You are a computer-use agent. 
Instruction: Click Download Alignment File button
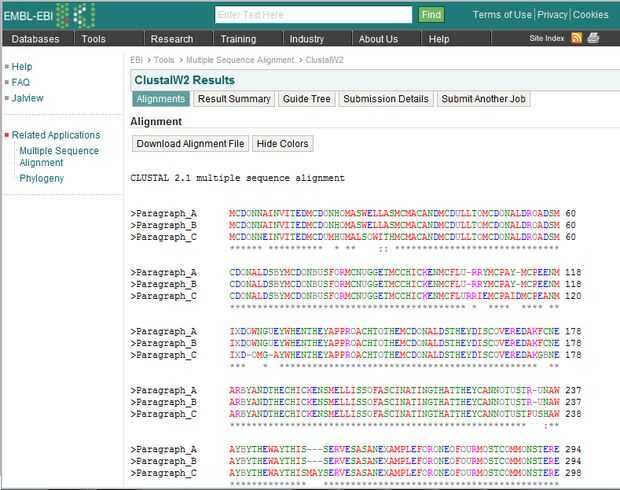190,144
